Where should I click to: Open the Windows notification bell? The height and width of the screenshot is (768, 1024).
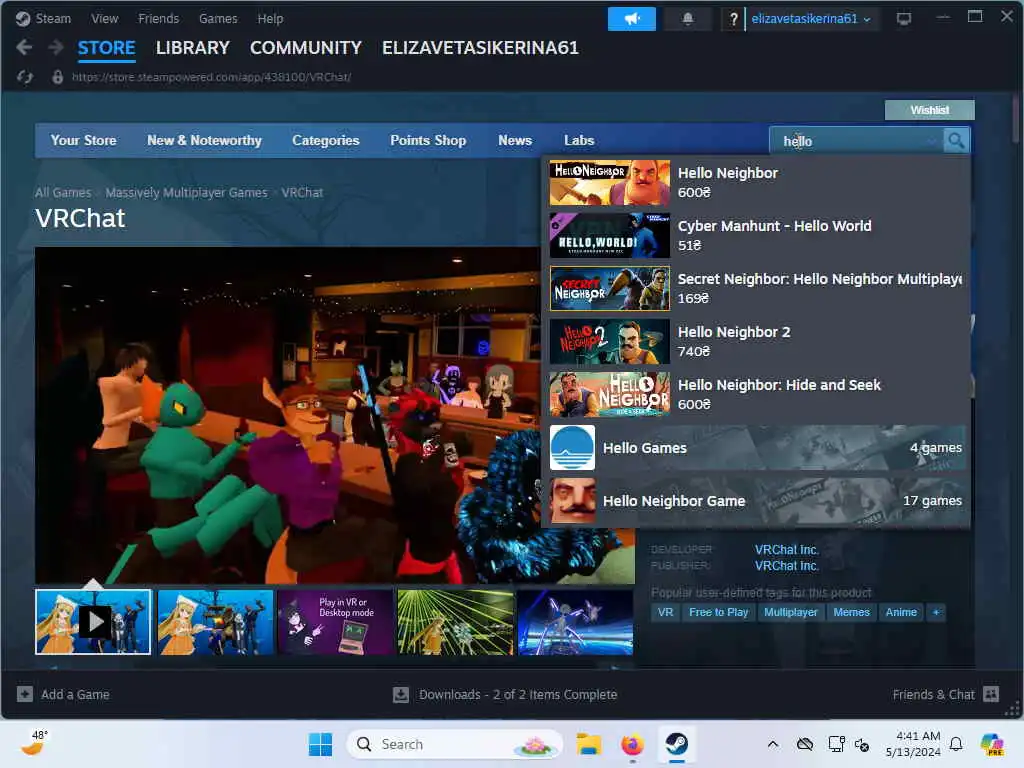(x=956, y=744)
